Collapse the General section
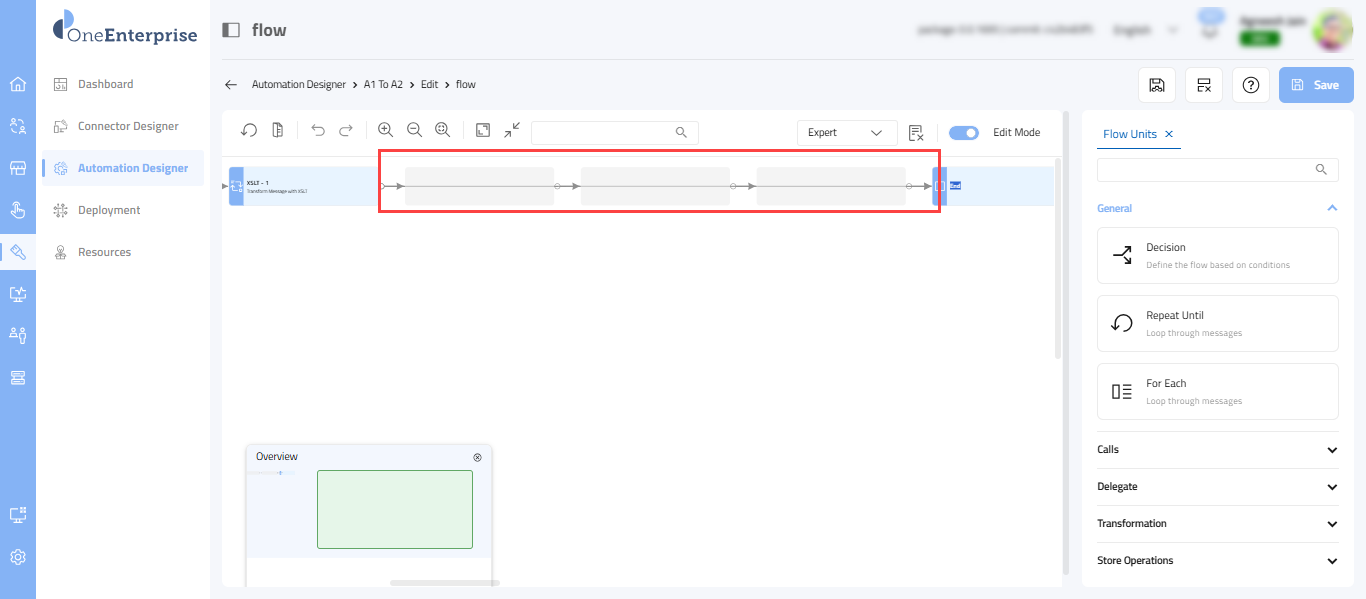Viewport: 1366px width, 599px height. click(x=1332, y=208)
